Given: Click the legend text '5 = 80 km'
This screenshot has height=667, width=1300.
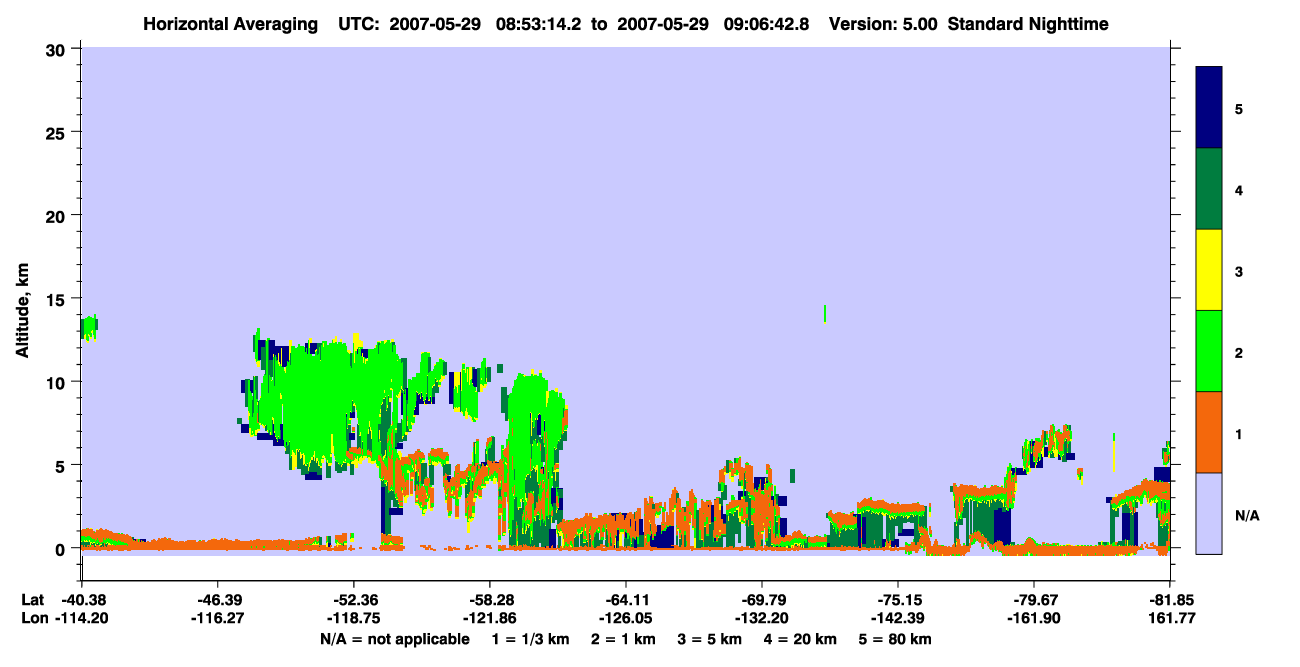Looking at the screenshot, I should (896, 639).
